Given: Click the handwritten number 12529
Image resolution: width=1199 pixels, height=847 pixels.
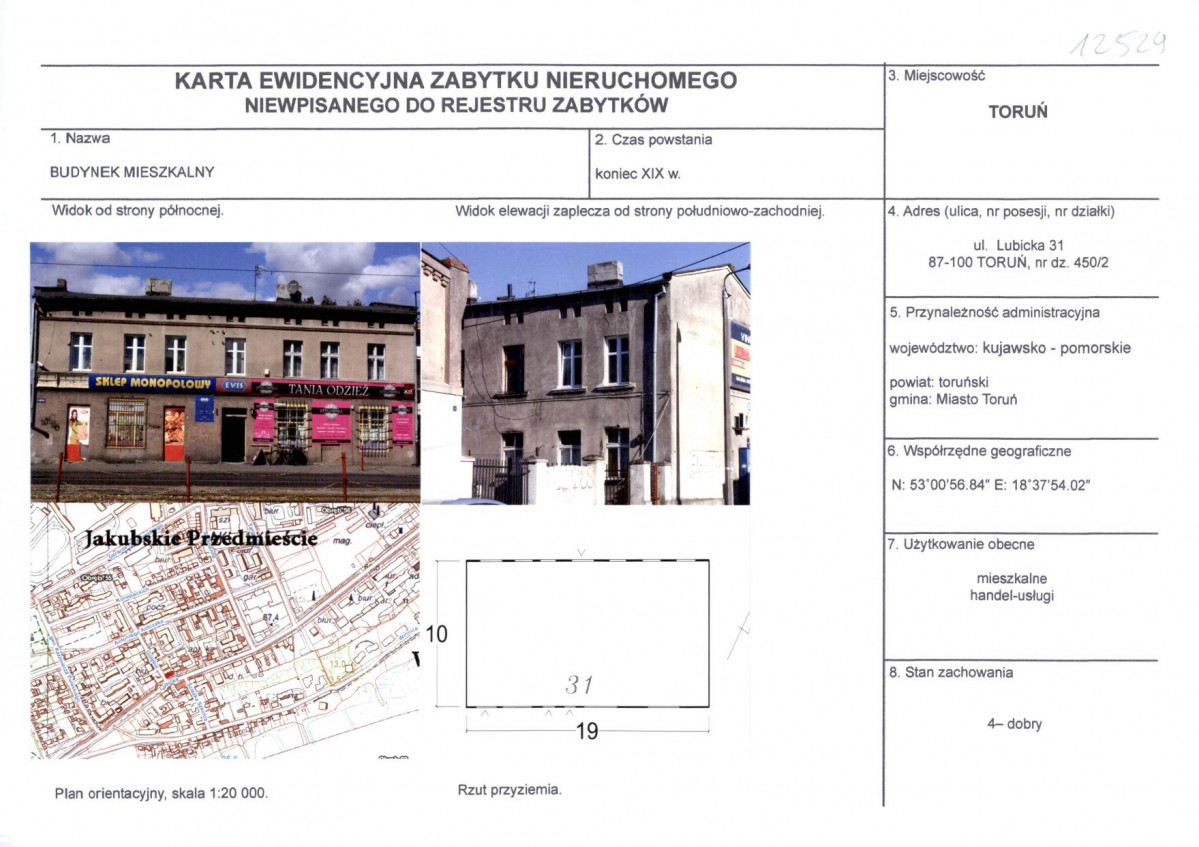Looking at the screenshot, I should (1117, 45).
